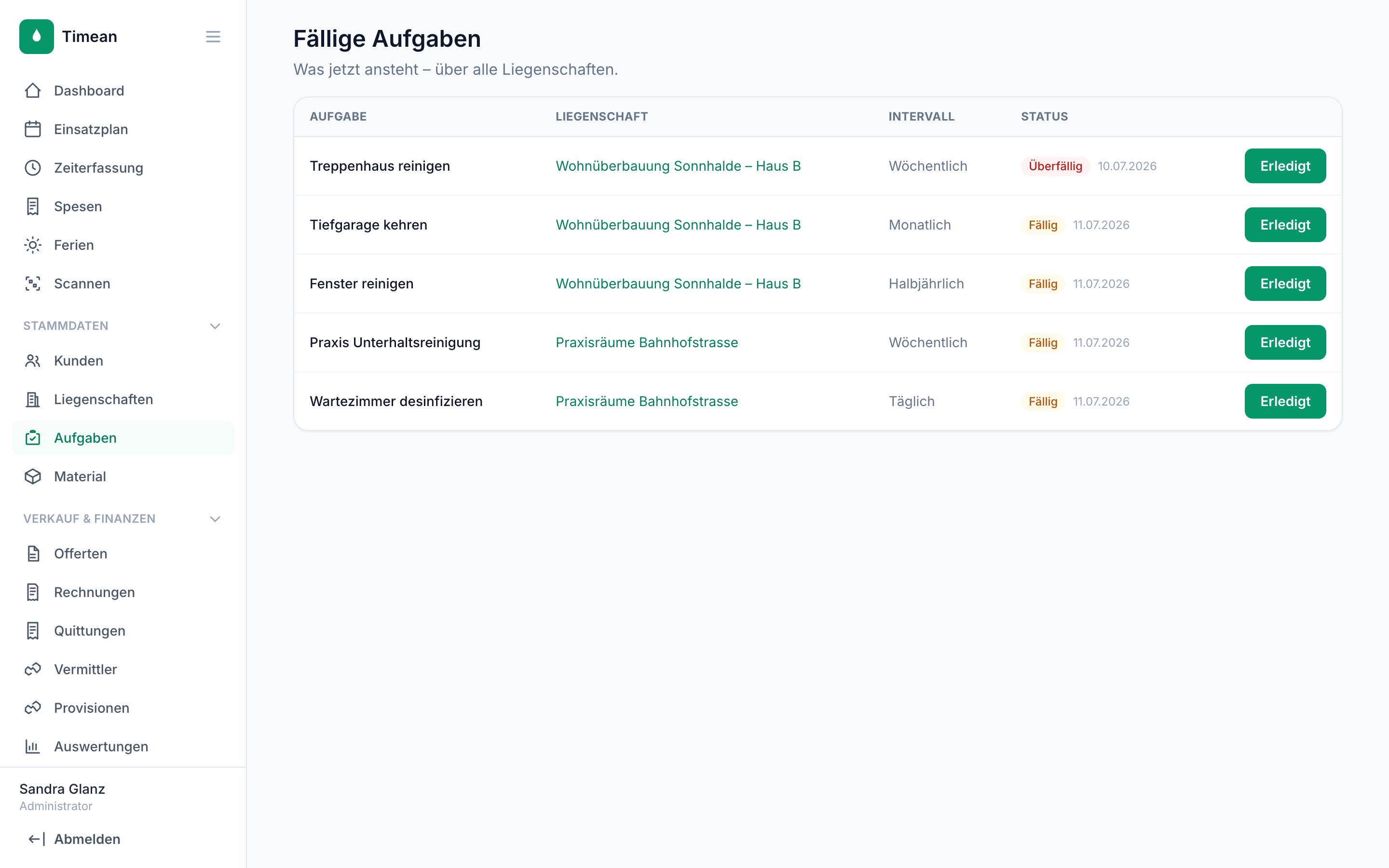Click the AUFGABE column header

tap(338, 117)
